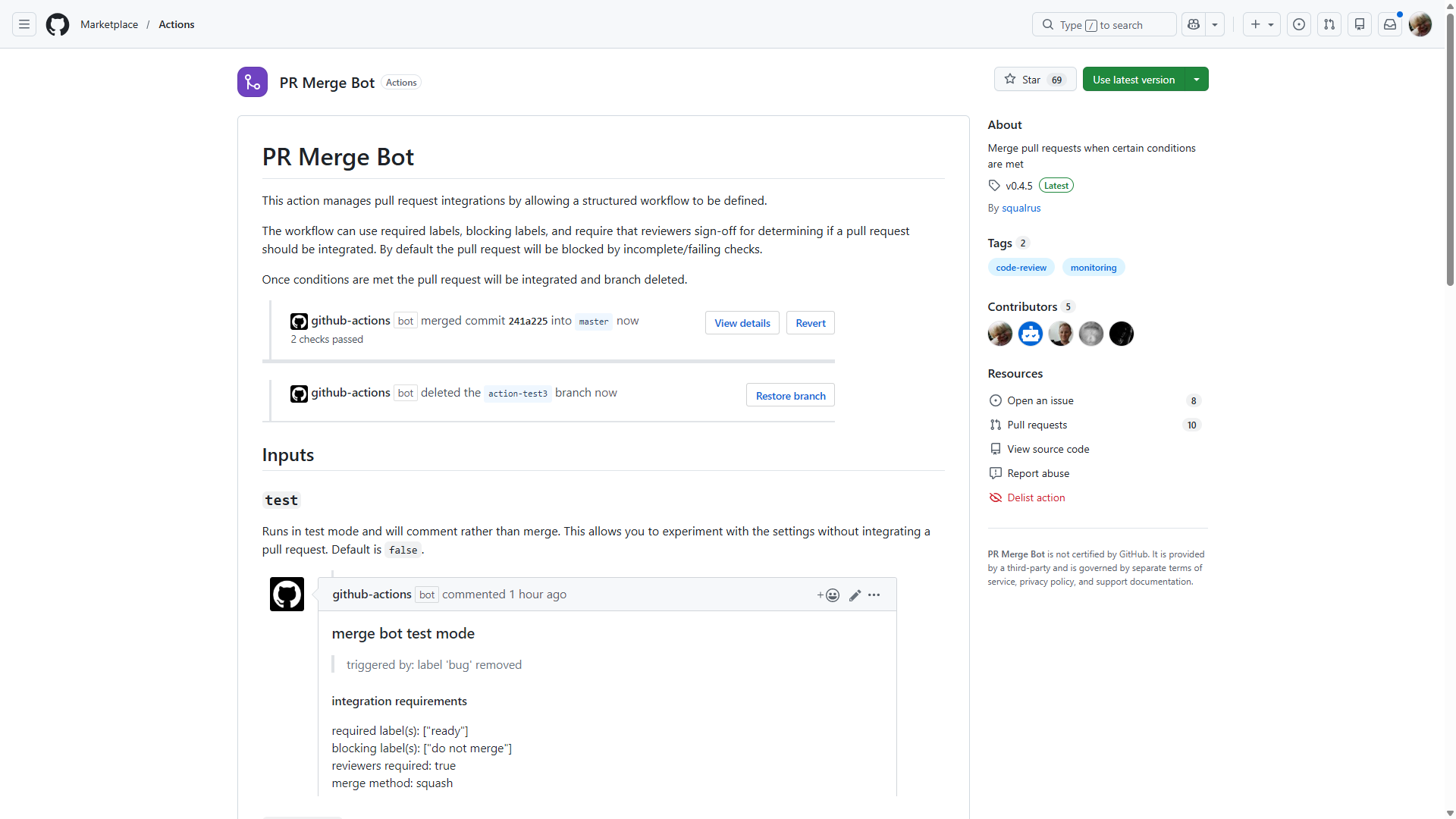This screenshot has height=819, width=1456.
Task: Click the edit pencil icon on comment
Action: (855, 595)
